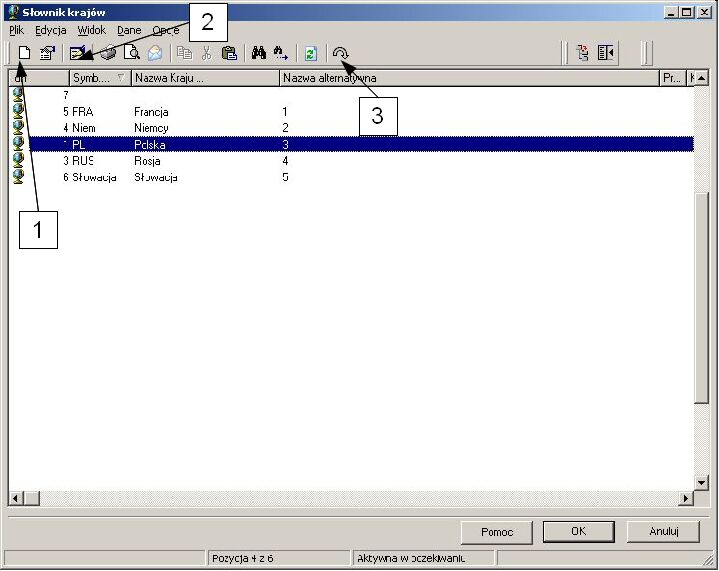This screenshot has width=719, height=571.
Task: Click the Nazwa alternatywna column header
Action: click(x=470, y=78)
